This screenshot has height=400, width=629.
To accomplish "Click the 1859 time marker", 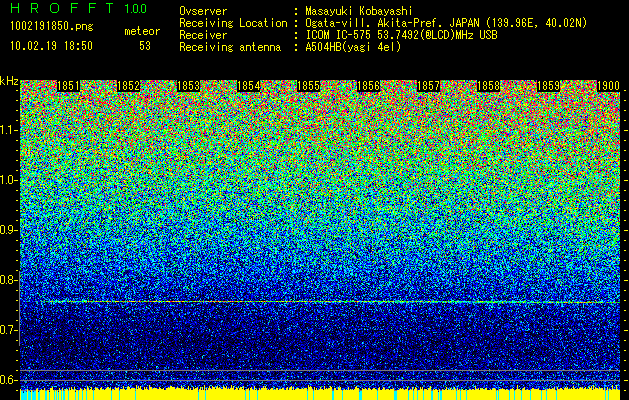I will click(549, 86).
